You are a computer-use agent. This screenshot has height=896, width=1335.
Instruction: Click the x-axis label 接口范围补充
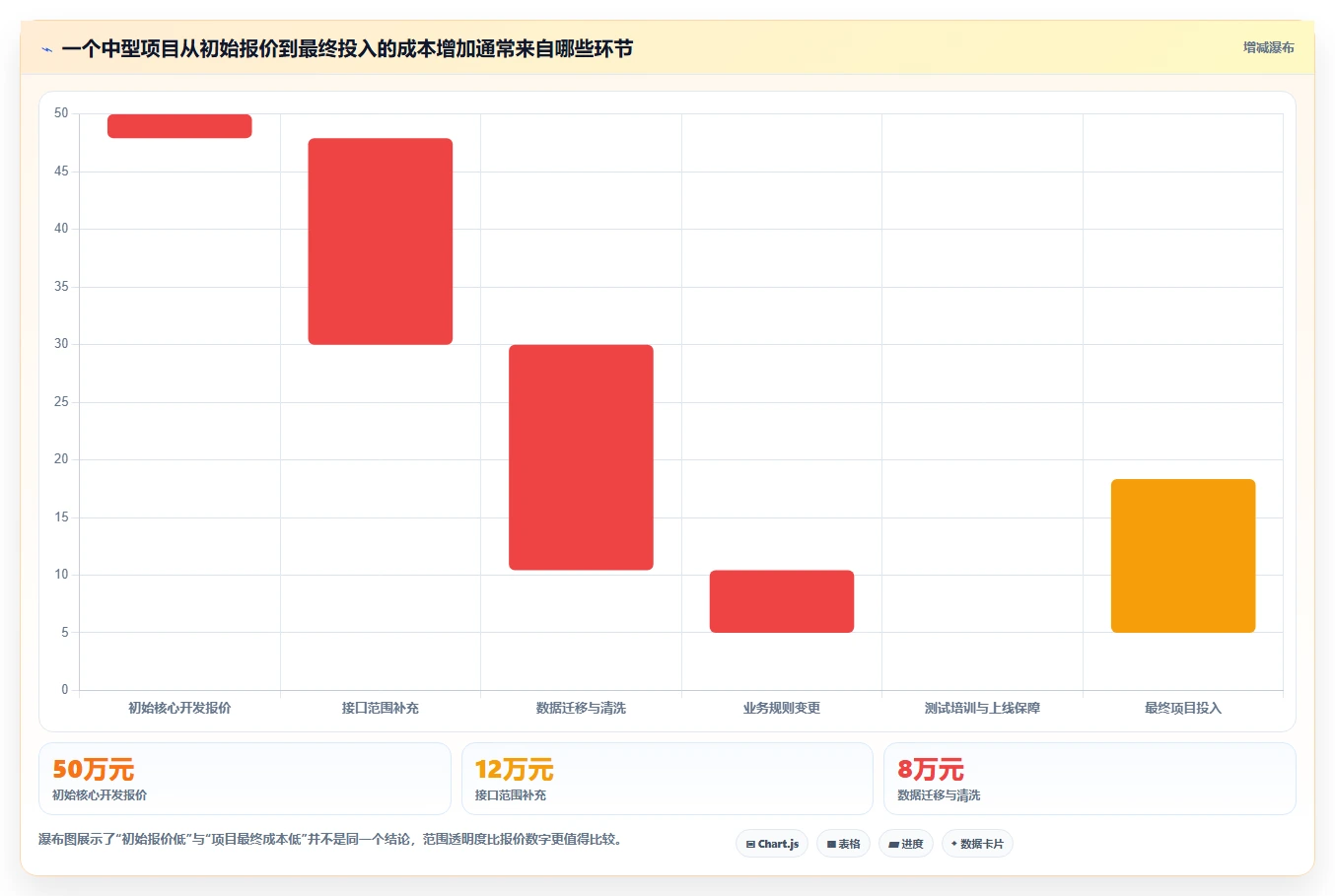click(x=381, y=708)
